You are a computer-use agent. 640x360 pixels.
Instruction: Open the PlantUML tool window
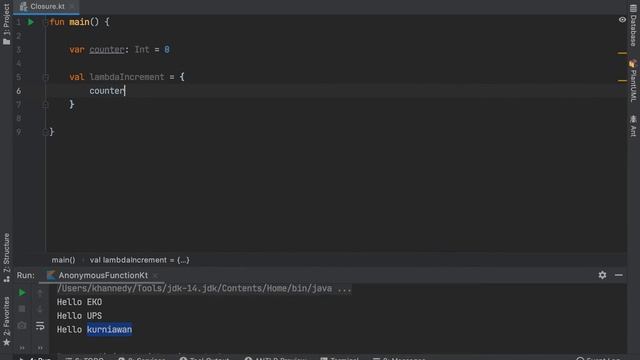coord(633,81)
